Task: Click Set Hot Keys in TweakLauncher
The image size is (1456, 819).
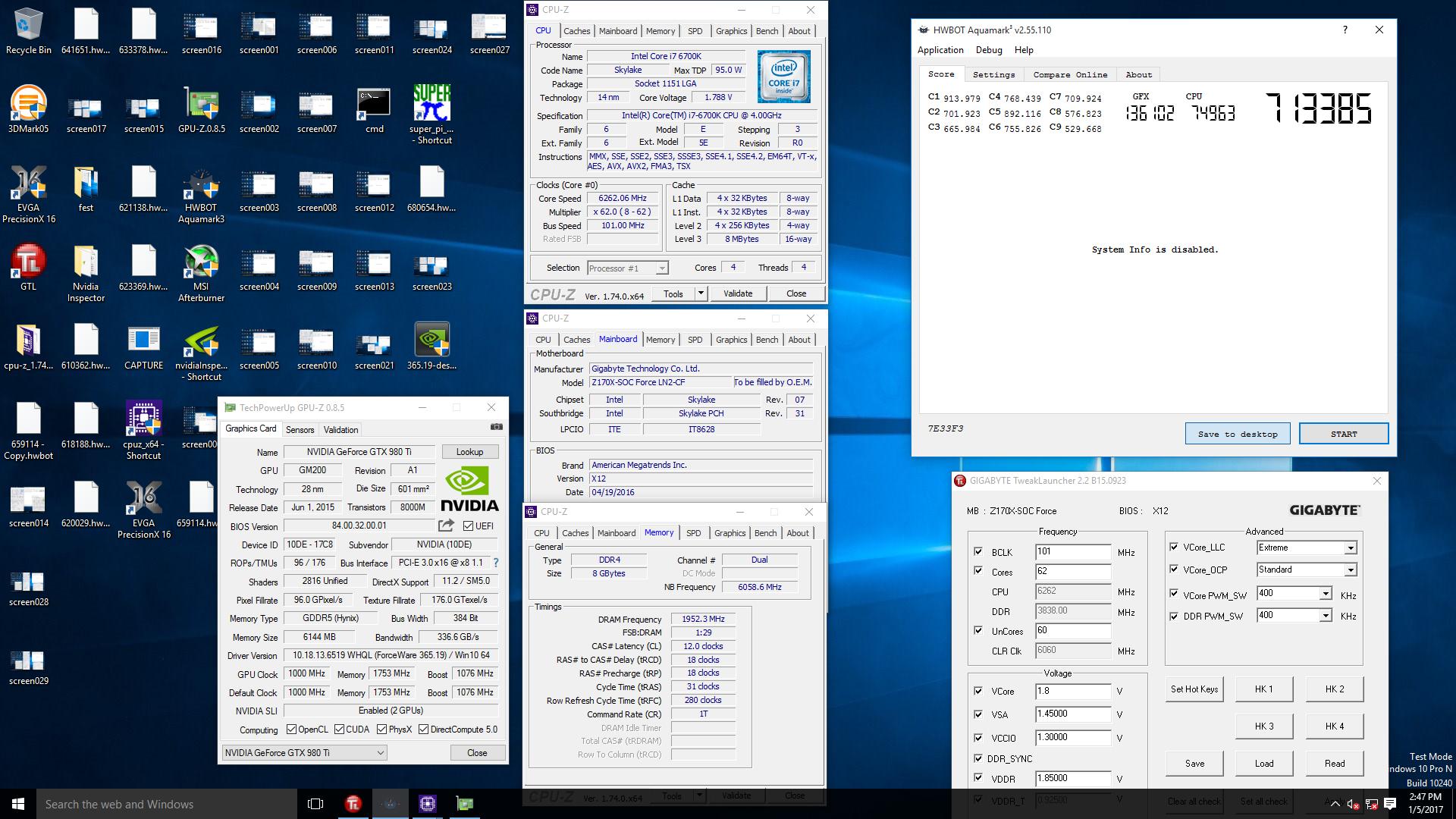Action: (1194, 689)
